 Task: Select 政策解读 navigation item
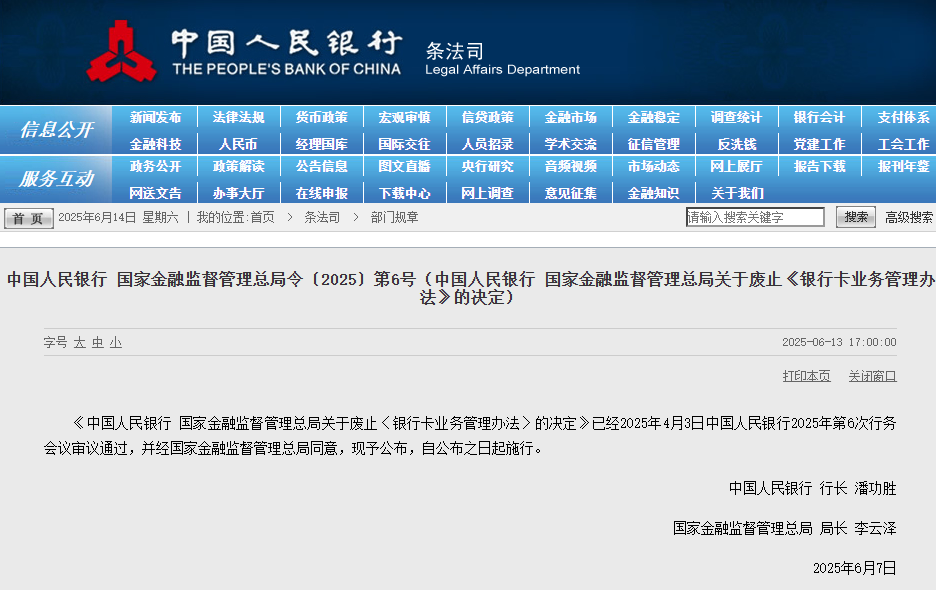tap(238, 167)
